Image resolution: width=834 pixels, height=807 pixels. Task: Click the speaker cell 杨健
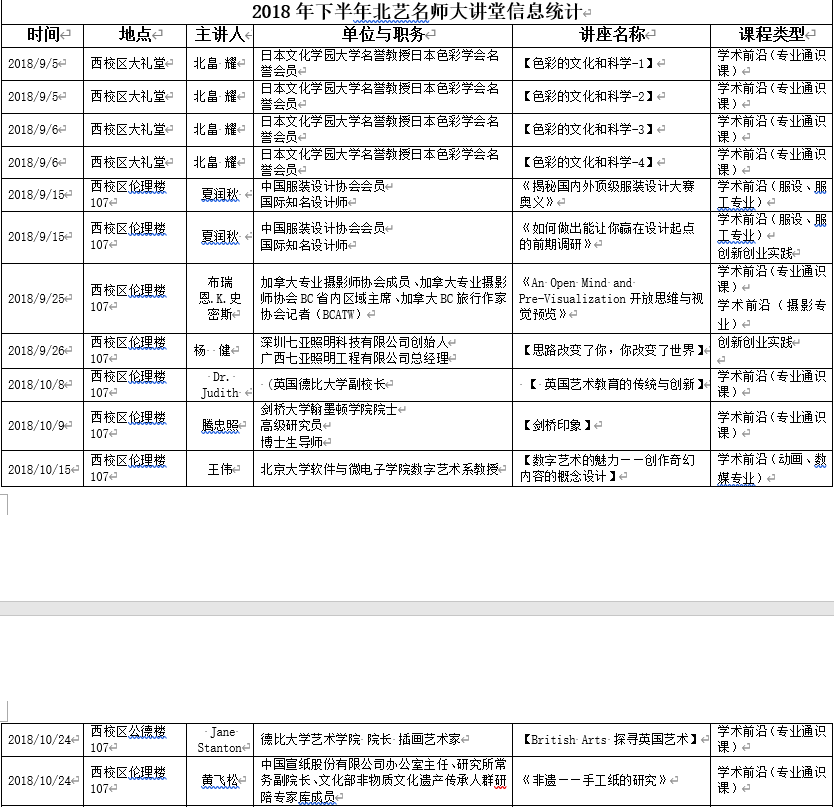[x=219, y=351]
